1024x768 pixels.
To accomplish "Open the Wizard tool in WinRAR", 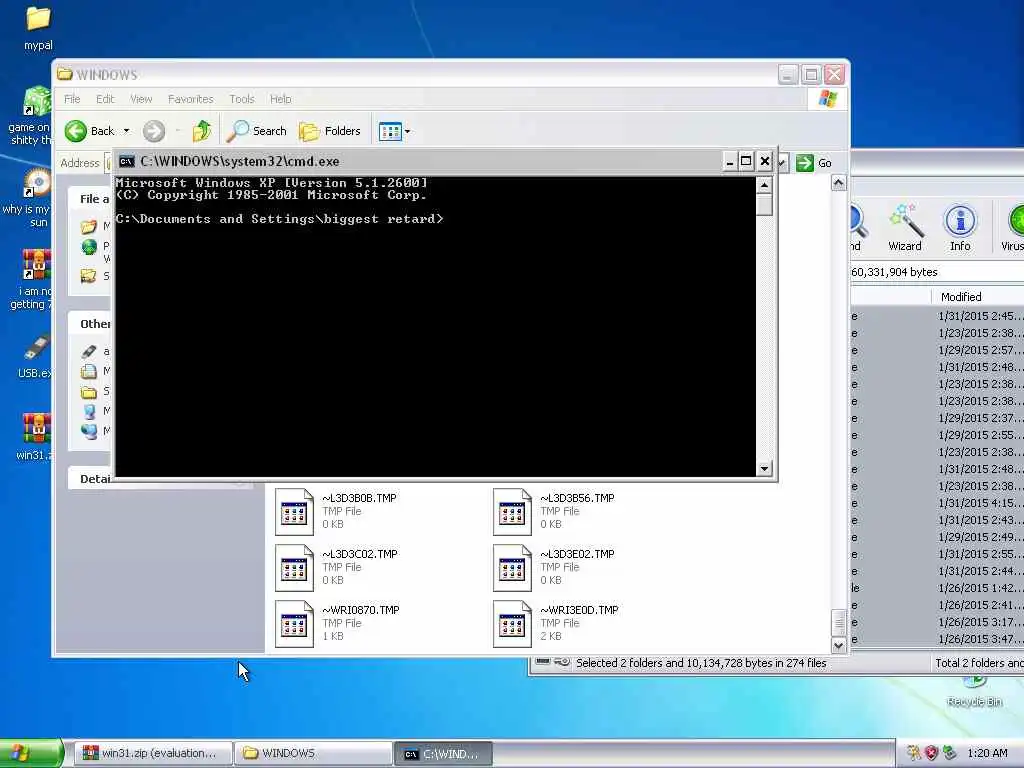I will coord(904,227).
